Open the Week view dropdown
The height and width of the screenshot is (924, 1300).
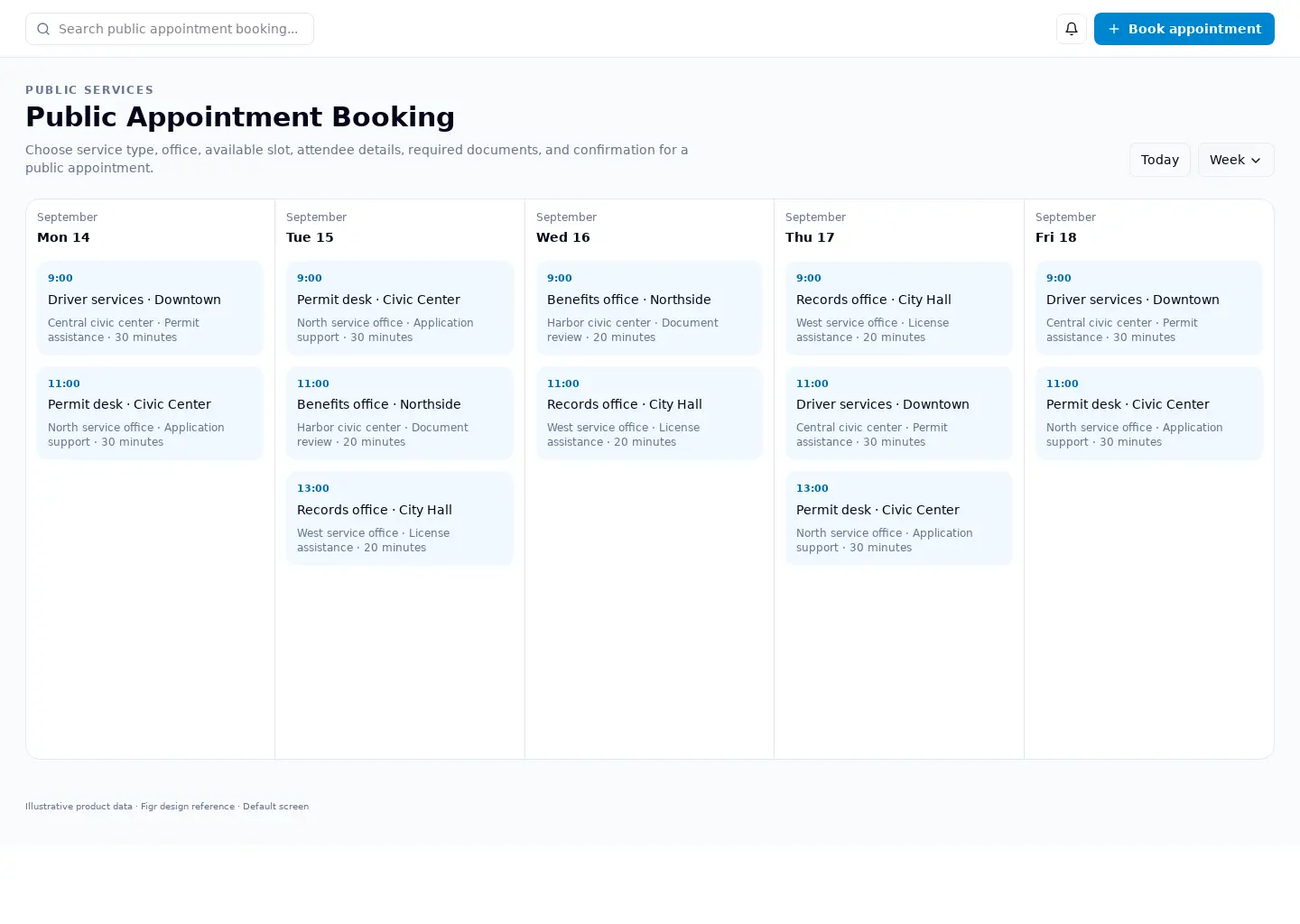(1236, 160)
